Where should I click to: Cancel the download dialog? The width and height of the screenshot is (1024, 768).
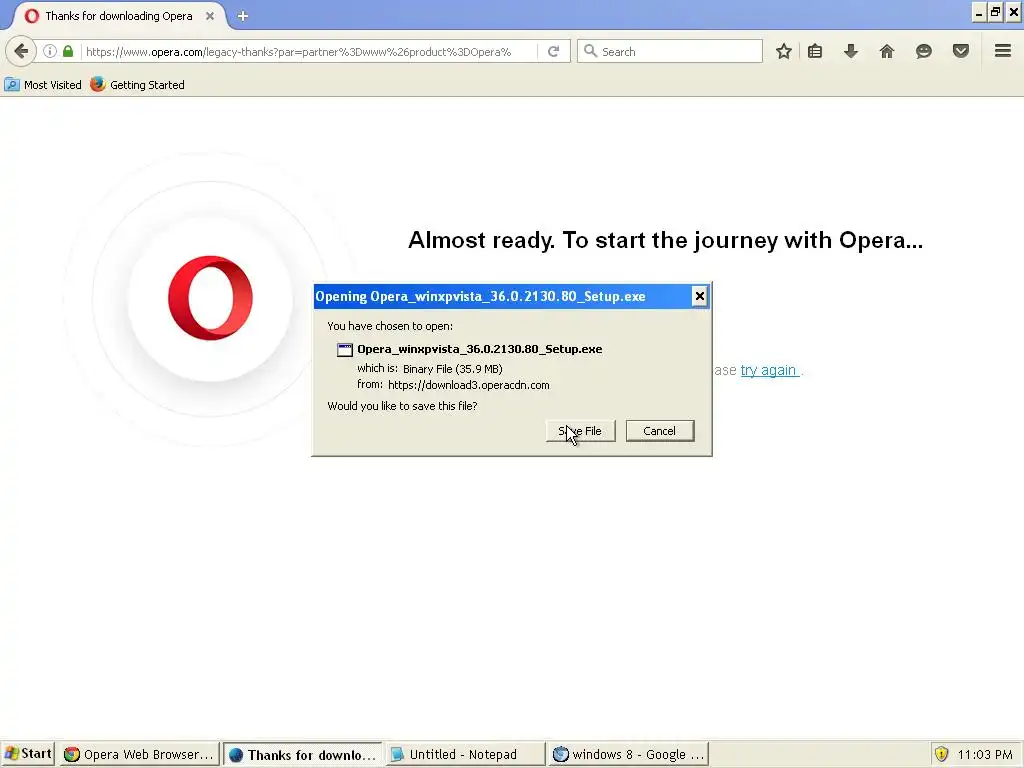(660, 431)
